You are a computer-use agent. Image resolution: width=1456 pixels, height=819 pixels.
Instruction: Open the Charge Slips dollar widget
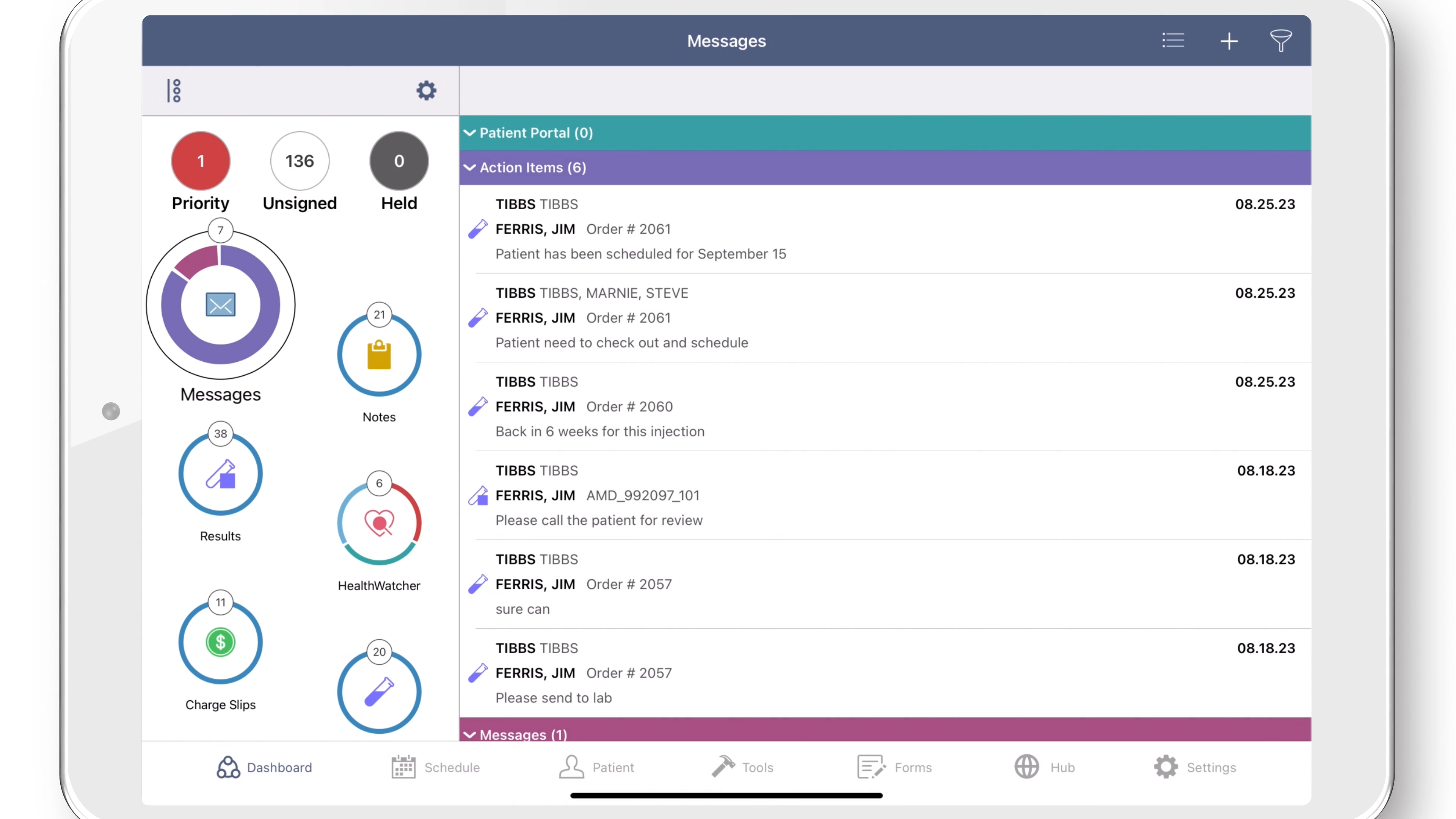220,642
